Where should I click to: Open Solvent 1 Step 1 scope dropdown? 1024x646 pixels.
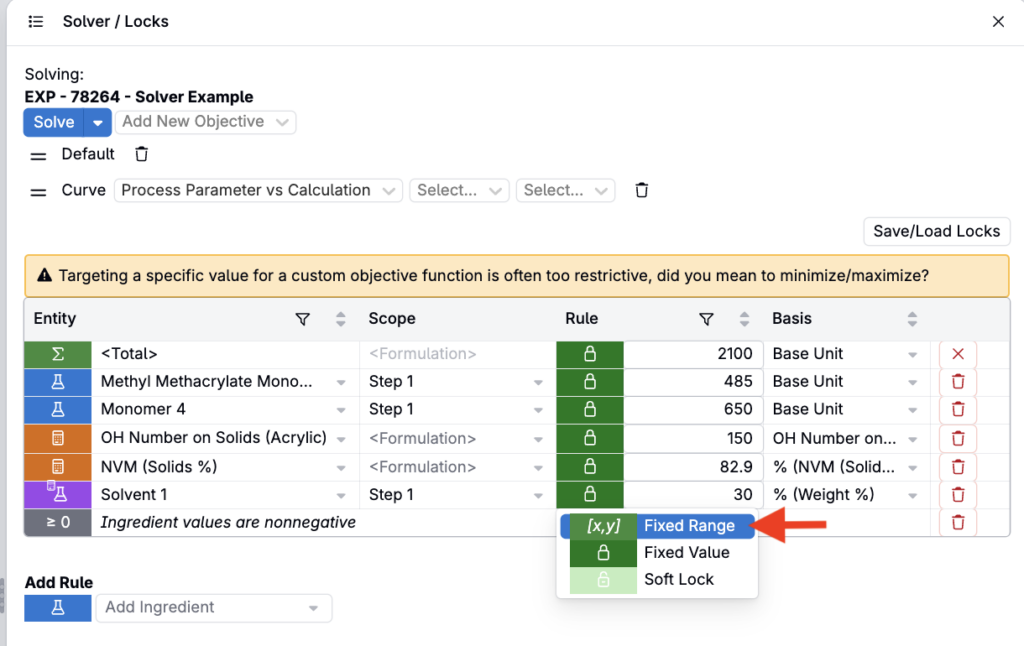coord(538,496)
